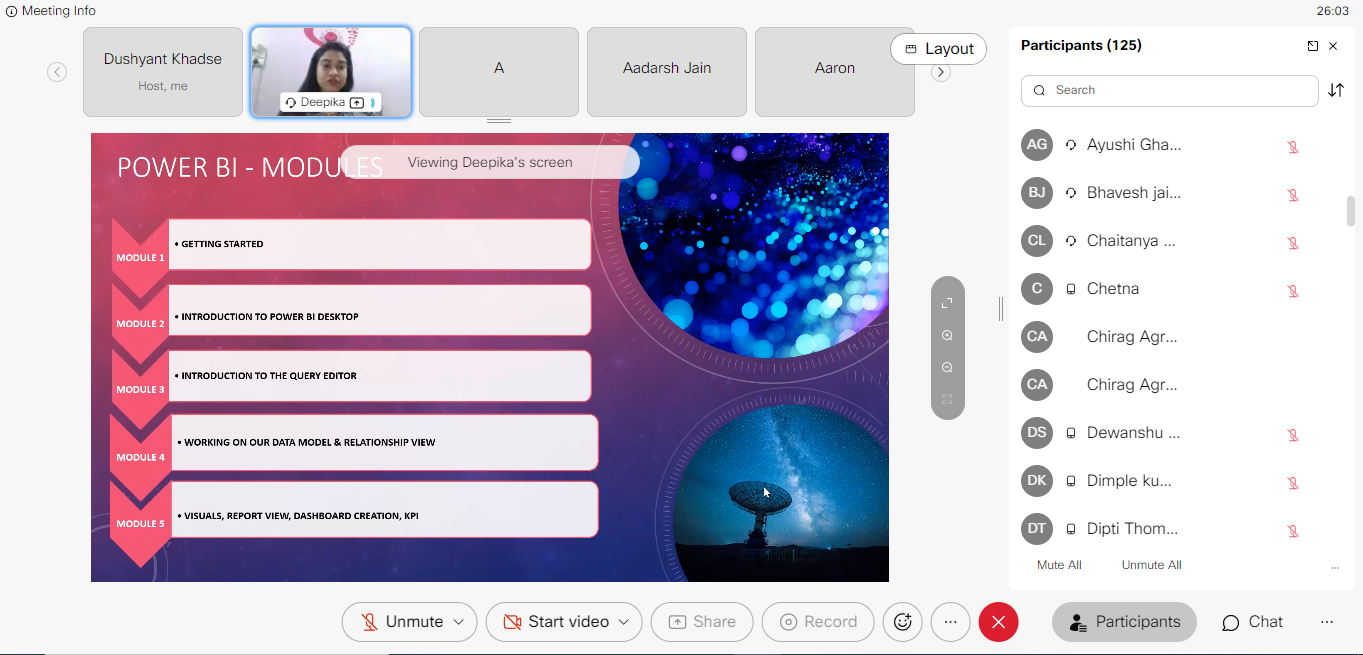Image resolution: width=1363 pixels, height=655 pixels.
Task: Toggle Chetna's muted microphone icon
Action: tap(1293, 291)
